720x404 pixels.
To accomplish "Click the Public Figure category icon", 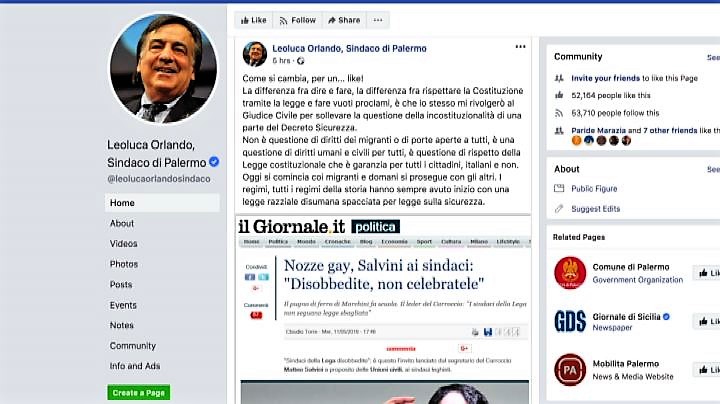I will (559, 188).
